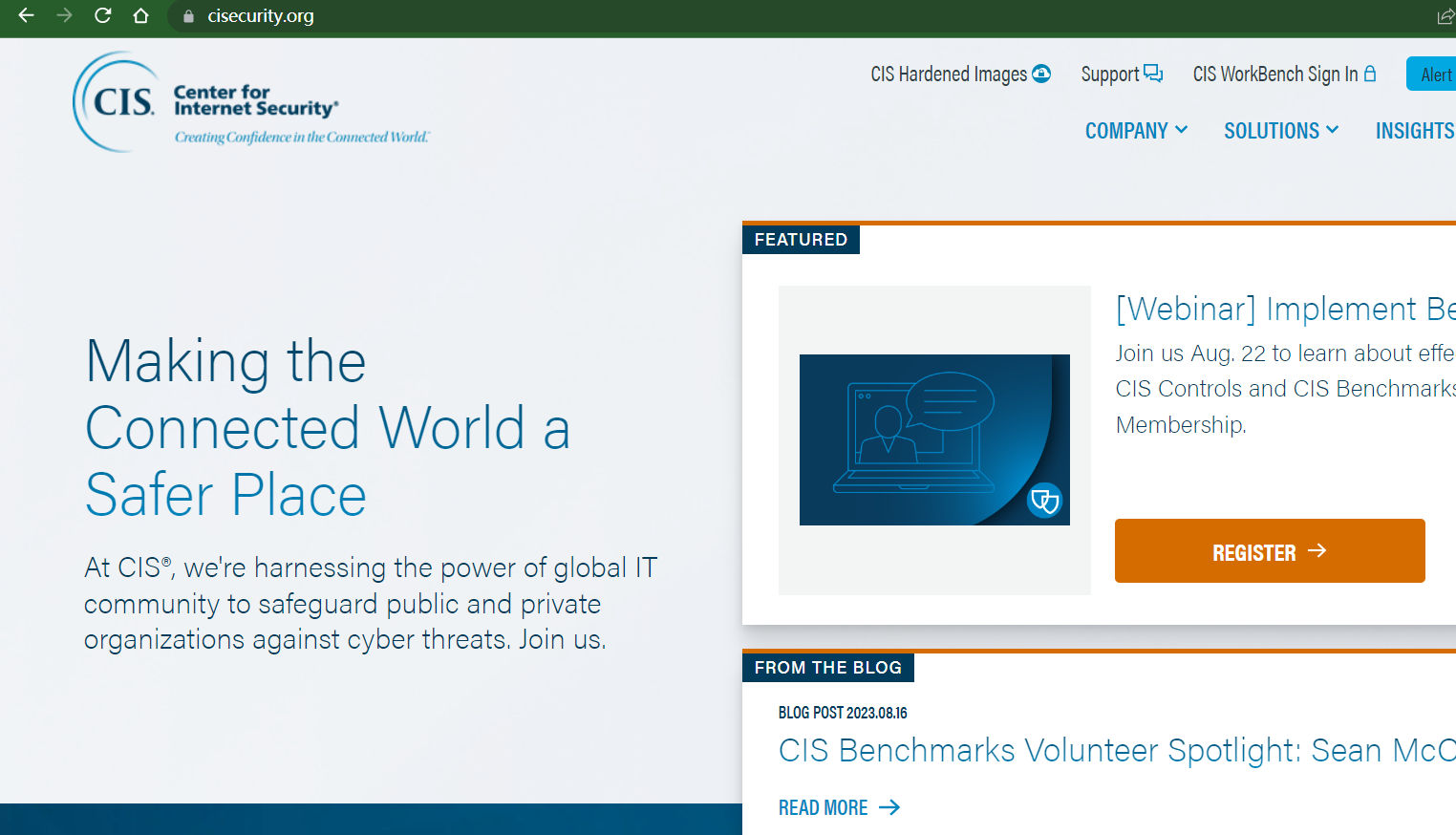This screenshot has width=1456, height=835.
Task: Open the CIS logo homepage link
Action: (x=251, y=102)
